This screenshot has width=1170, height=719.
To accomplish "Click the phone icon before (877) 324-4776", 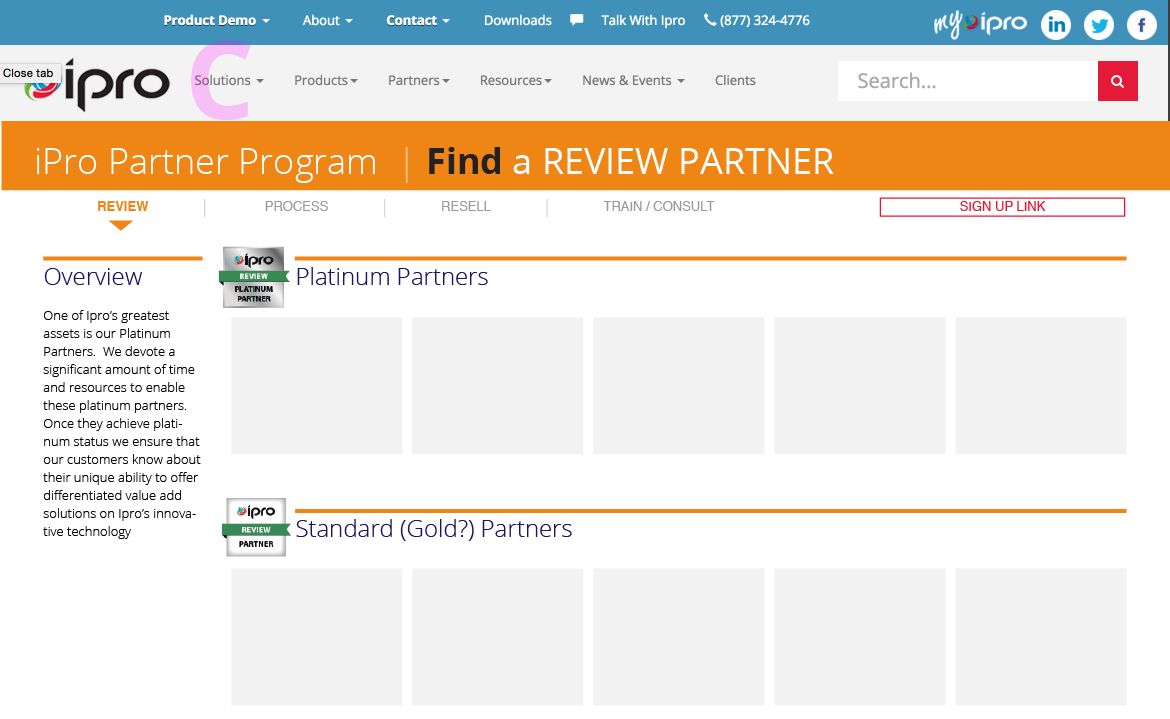I will [710, 19].
